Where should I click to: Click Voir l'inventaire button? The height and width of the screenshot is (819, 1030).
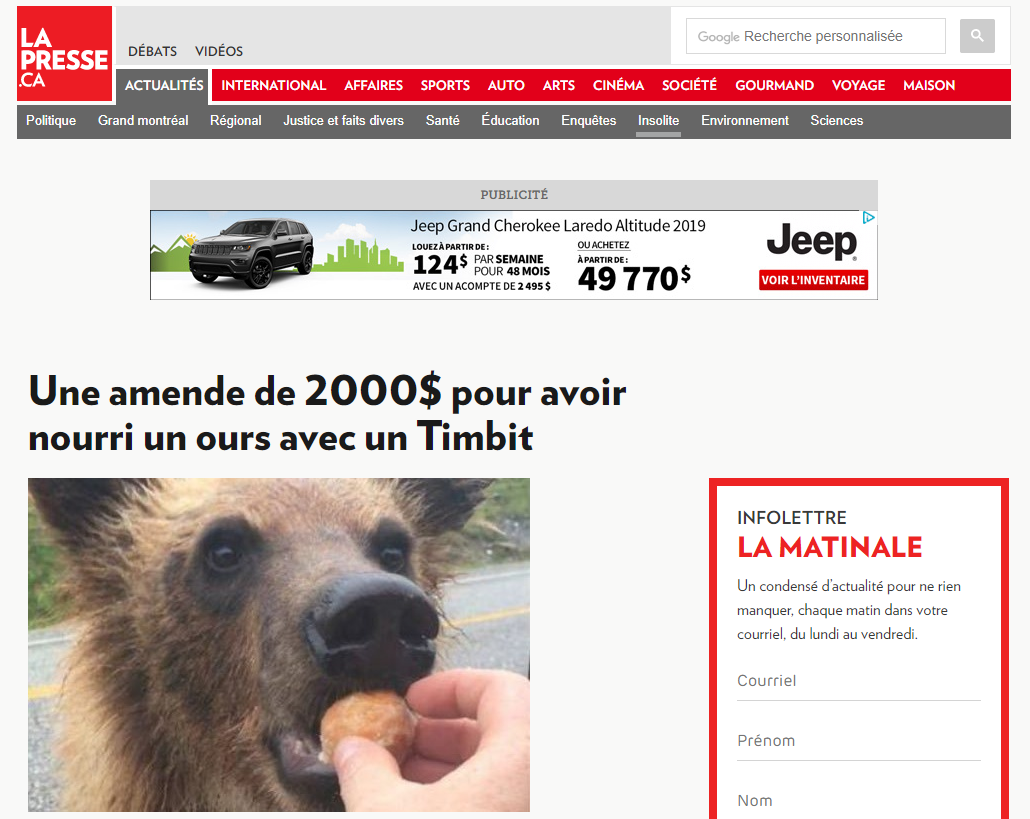(x=813, y=280)
